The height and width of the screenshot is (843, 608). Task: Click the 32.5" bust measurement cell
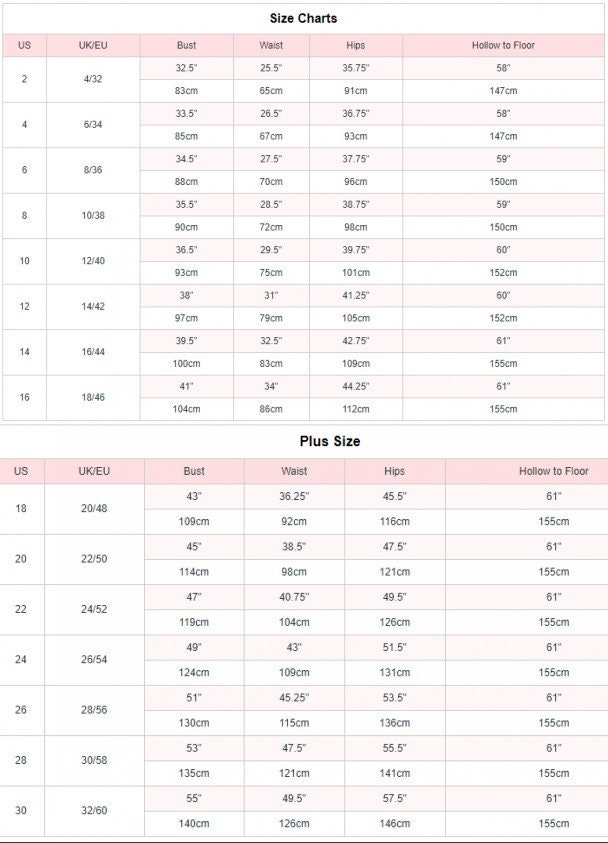(x=186, y=68)
